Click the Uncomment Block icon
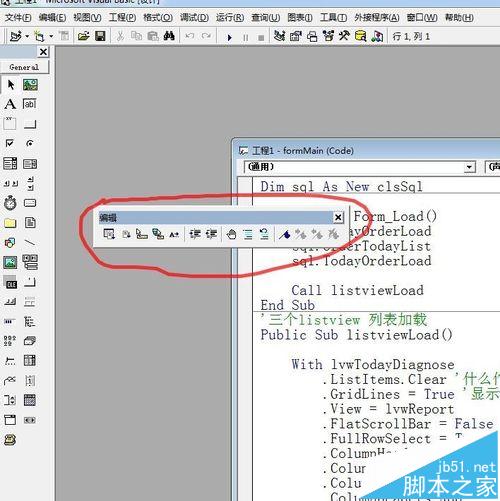The image size is (500, 501). coord(264,234)
